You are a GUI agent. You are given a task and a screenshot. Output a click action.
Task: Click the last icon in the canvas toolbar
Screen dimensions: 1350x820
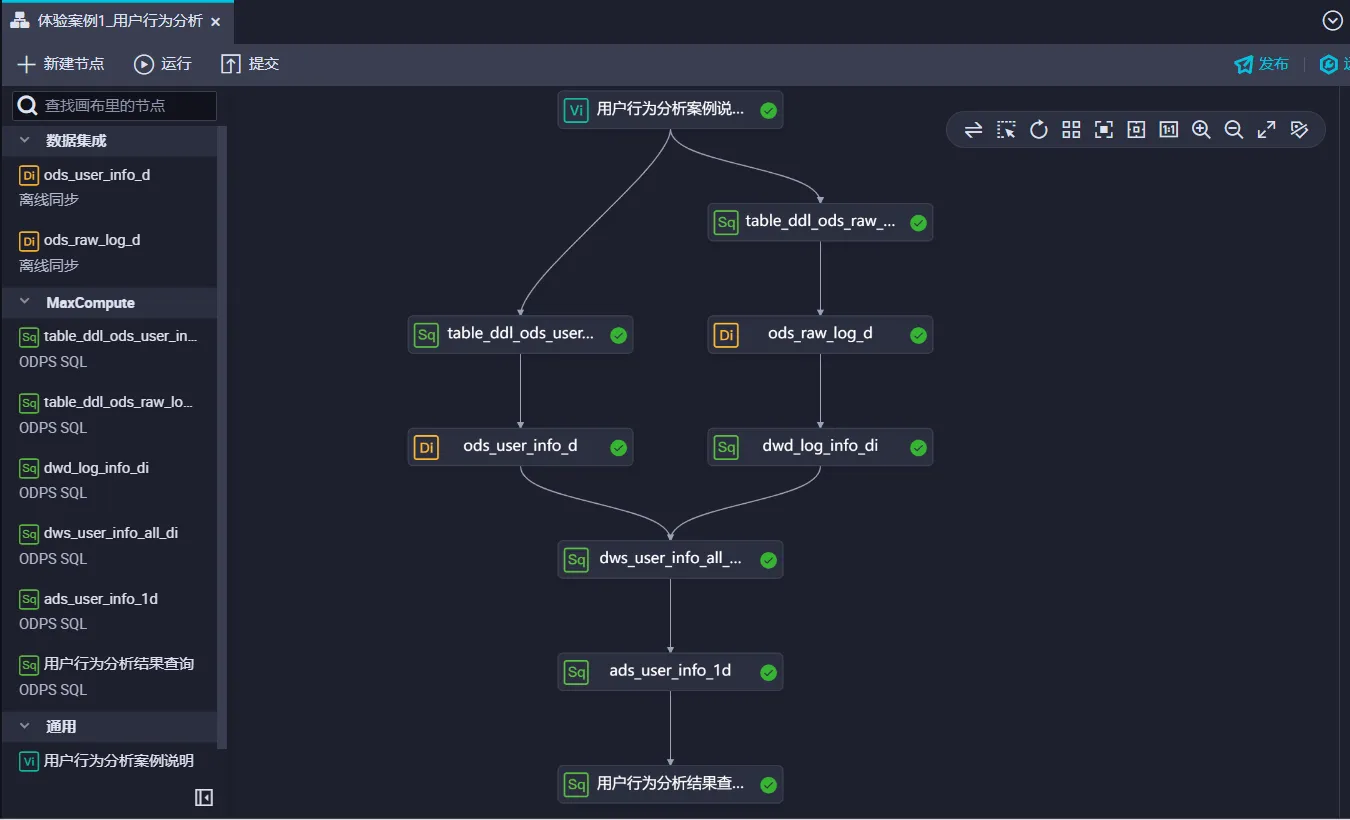click(1299, 130)
